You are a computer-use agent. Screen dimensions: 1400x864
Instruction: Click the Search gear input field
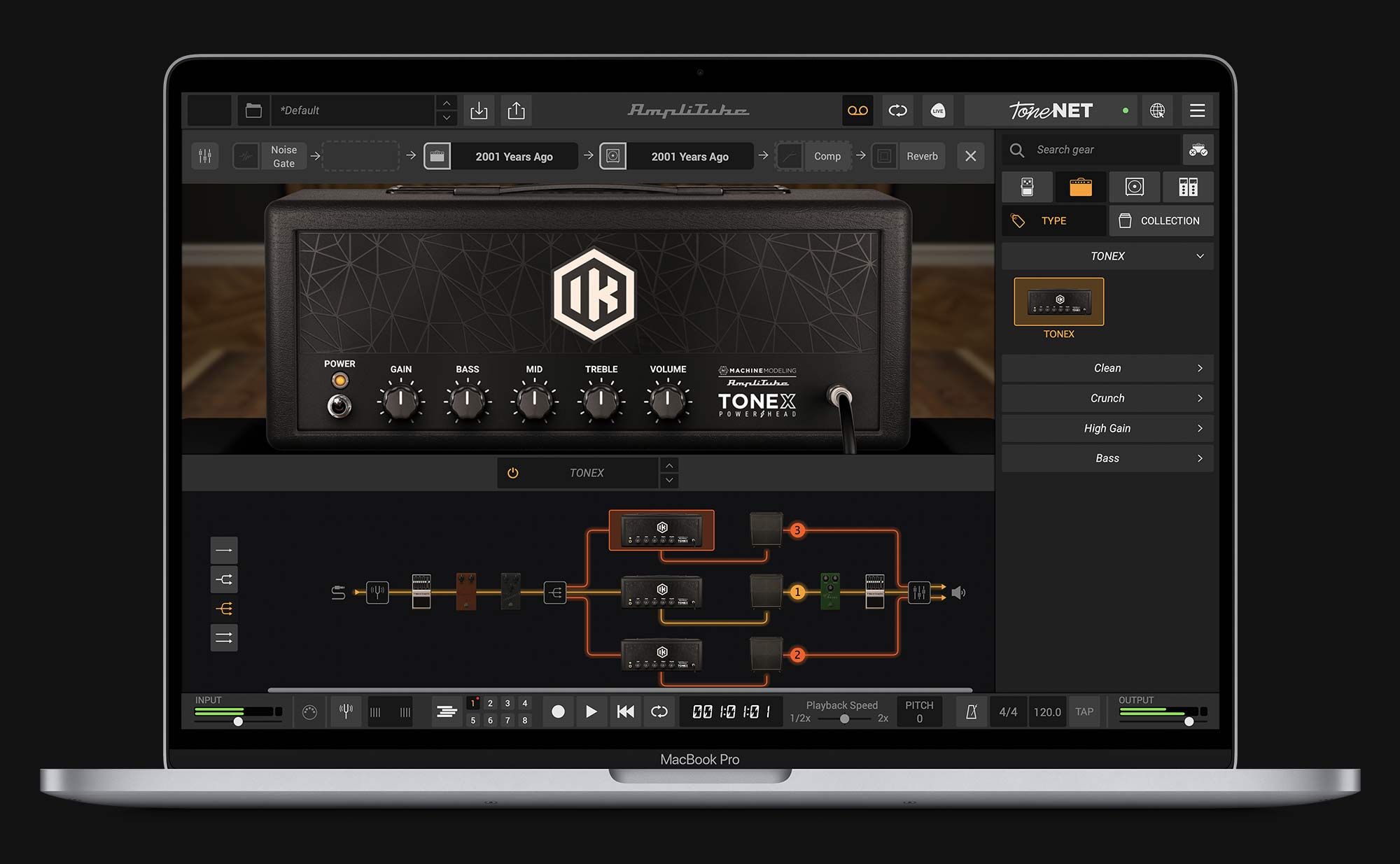click(1092, 150)
